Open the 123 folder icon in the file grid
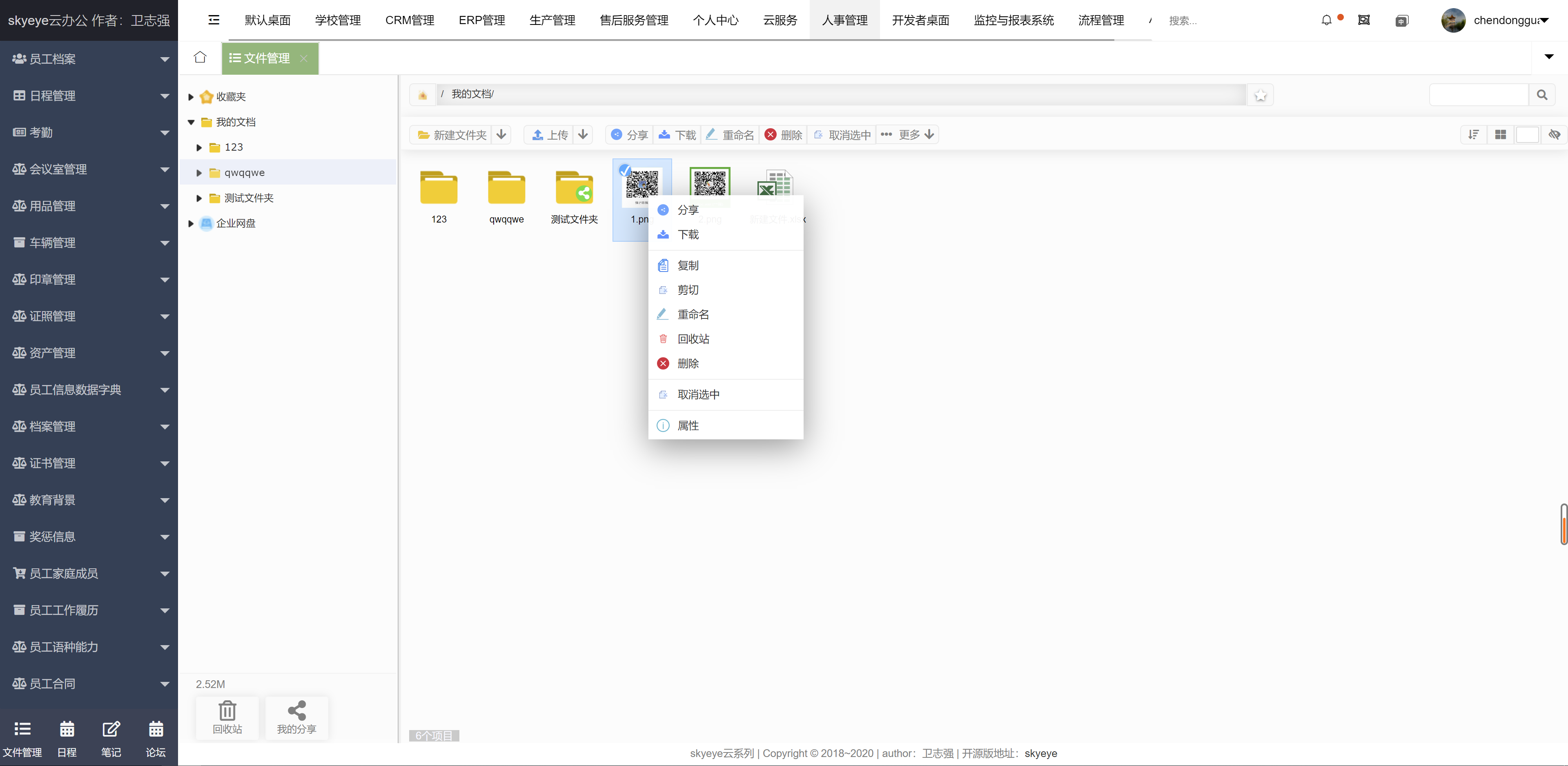 [439, 187]
